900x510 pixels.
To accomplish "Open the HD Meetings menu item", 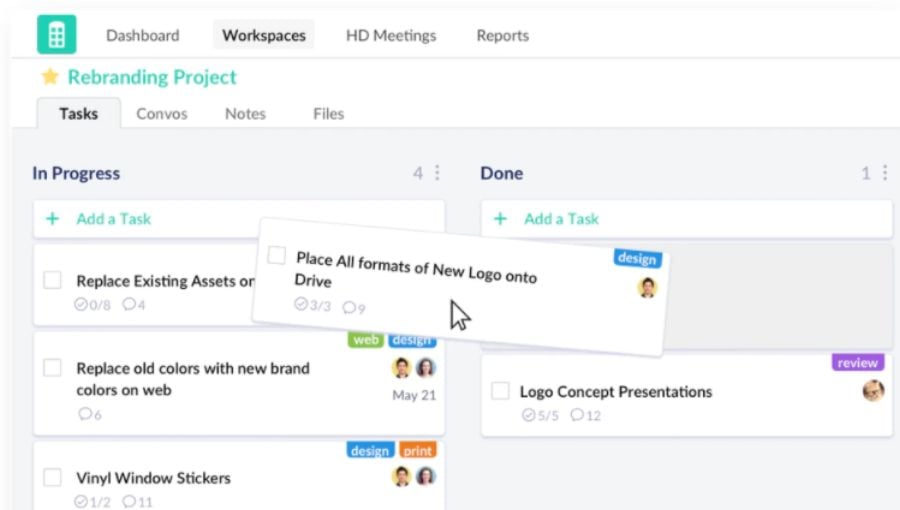I will [391, 35].
